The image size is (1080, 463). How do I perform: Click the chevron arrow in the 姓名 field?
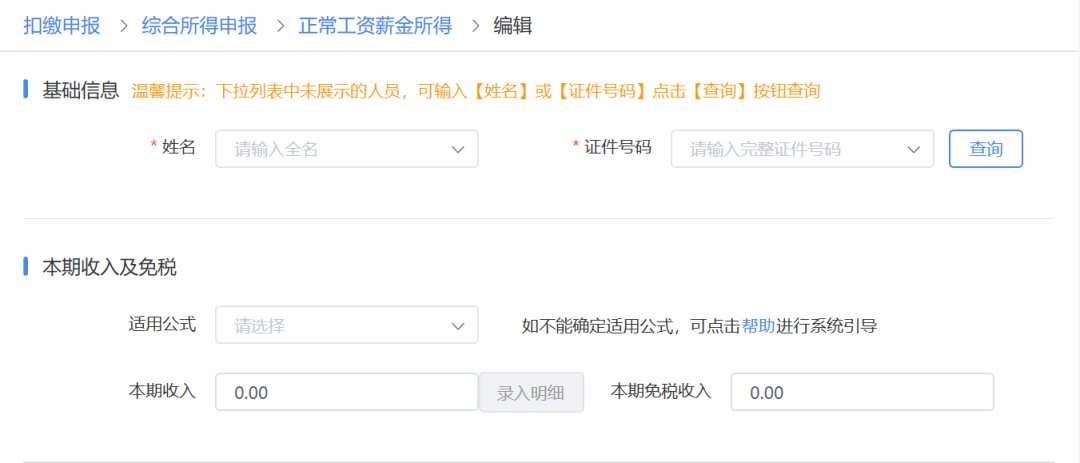(457, 149)
